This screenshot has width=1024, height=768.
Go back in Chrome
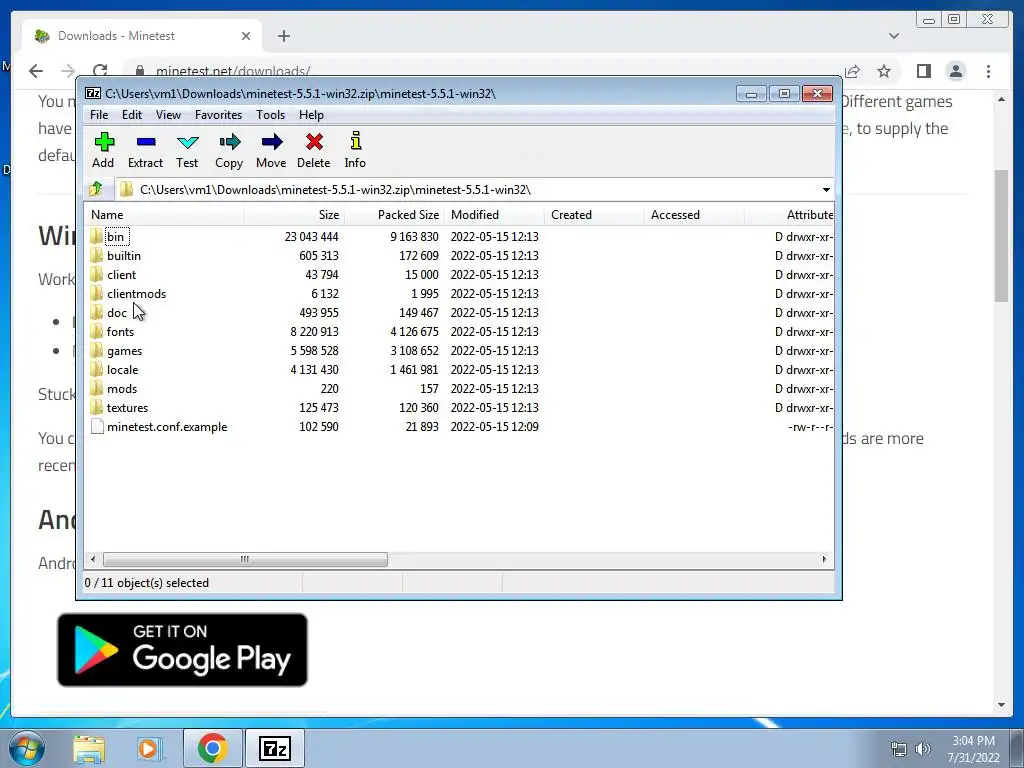click(36, 71)
